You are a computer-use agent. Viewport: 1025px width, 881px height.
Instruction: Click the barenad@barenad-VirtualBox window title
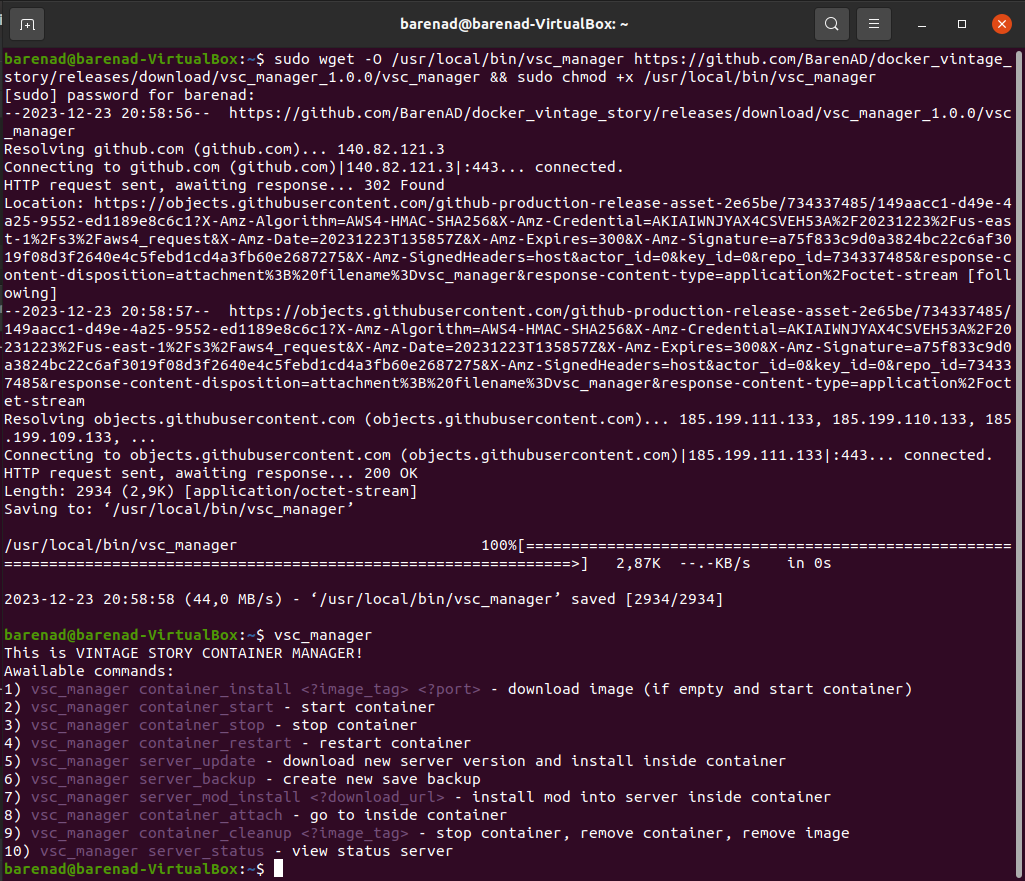[x=511, y=23]
